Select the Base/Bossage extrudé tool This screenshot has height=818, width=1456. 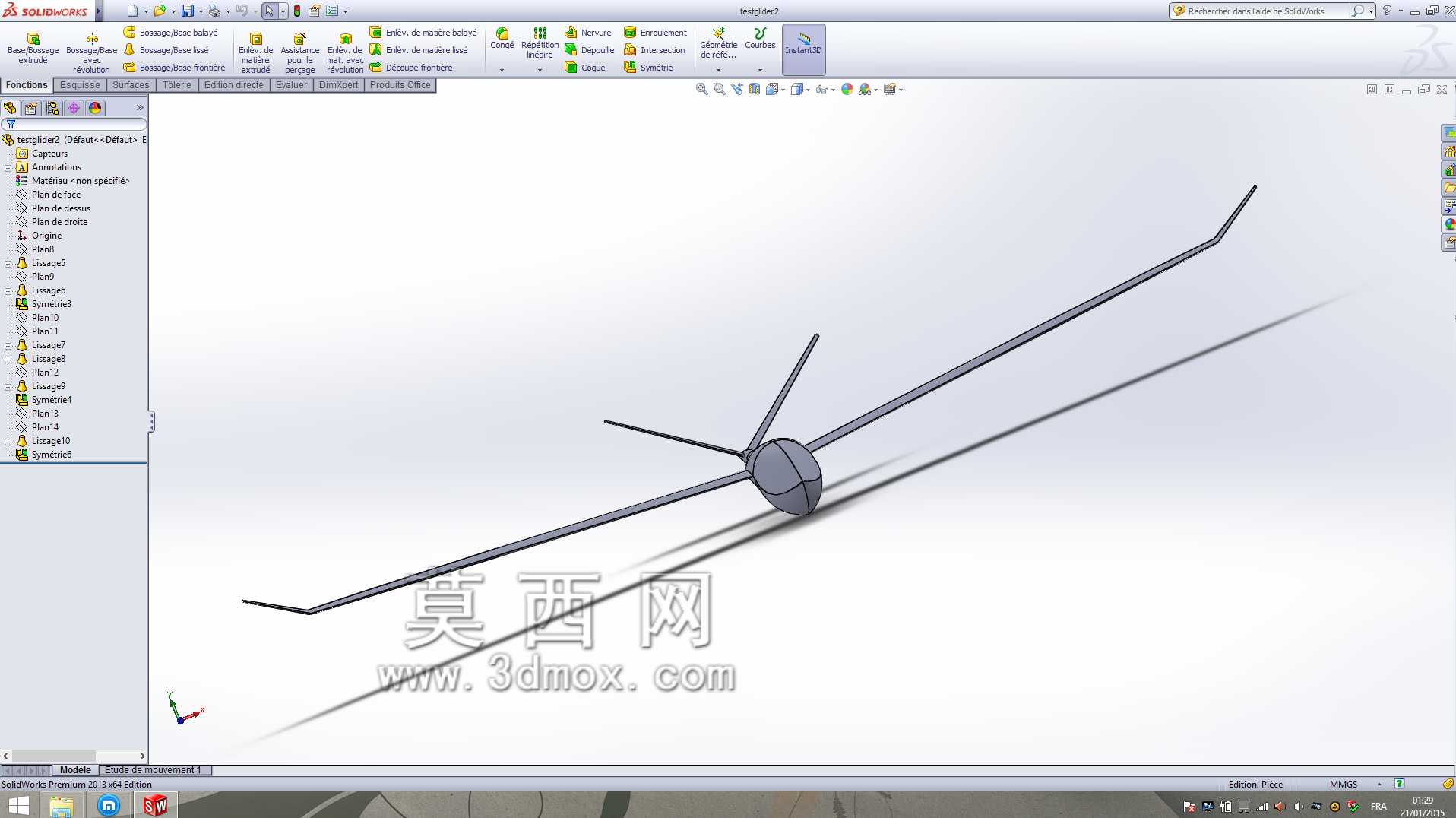[33, 49]
